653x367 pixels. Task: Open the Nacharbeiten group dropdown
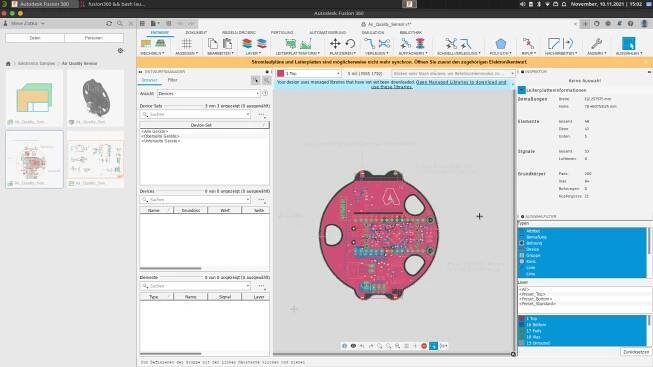[561, 53]
